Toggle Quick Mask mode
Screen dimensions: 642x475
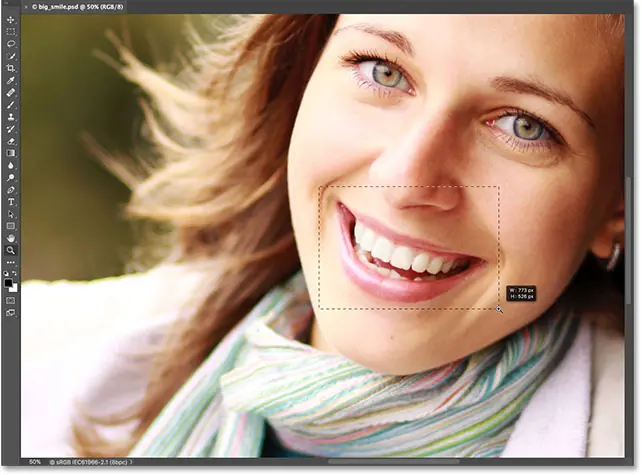(x=11, y=299)
